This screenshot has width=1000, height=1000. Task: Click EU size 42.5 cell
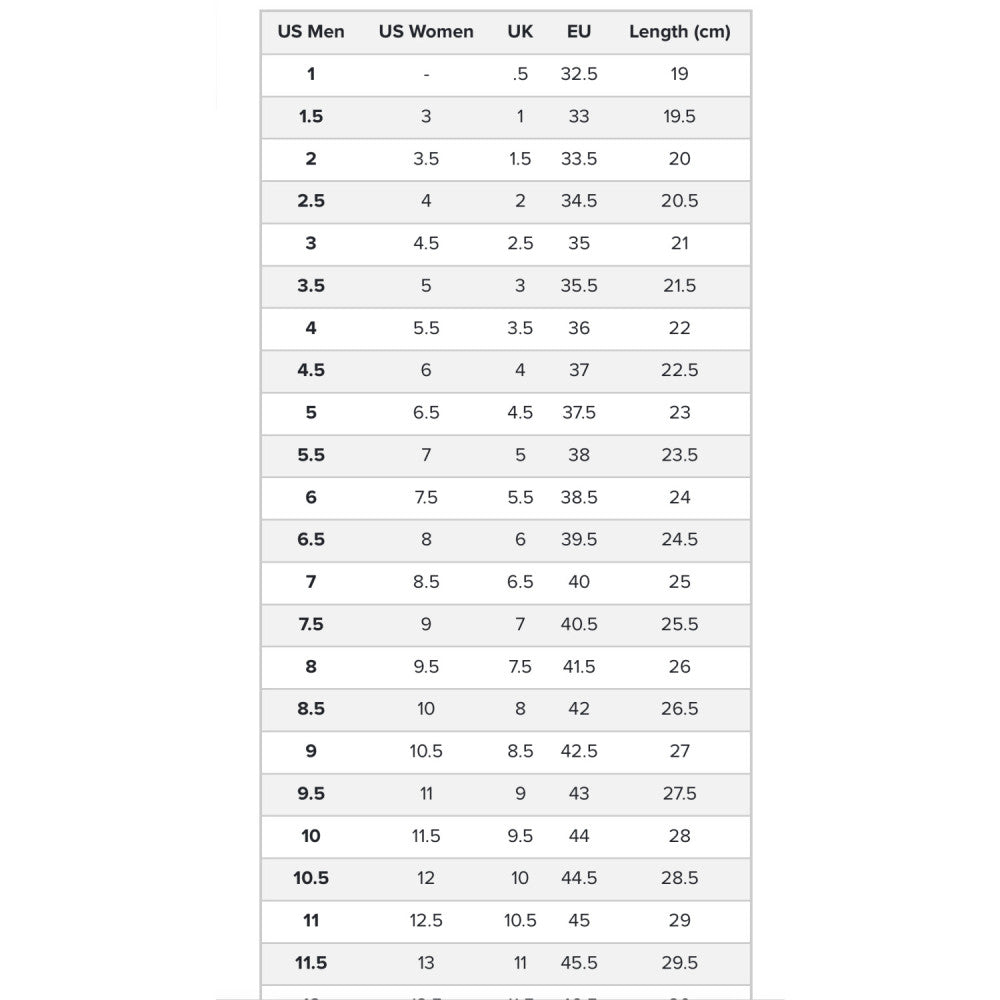coord(579,751)
